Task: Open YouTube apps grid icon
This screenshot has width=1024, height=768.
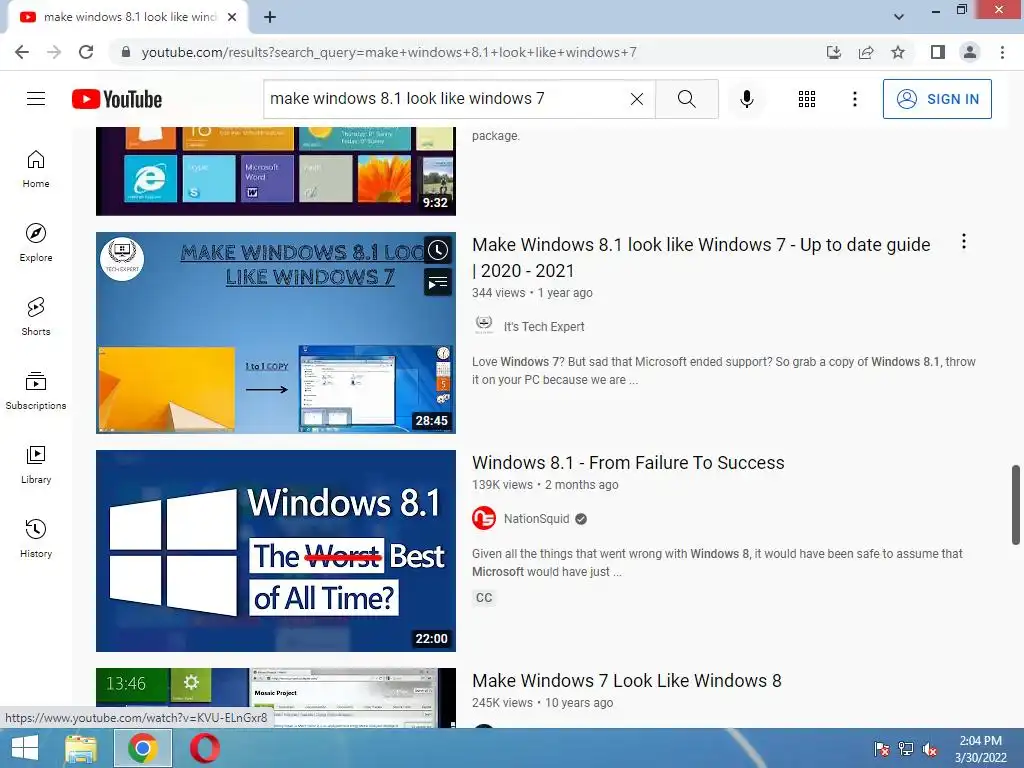Action: (807, 99)
